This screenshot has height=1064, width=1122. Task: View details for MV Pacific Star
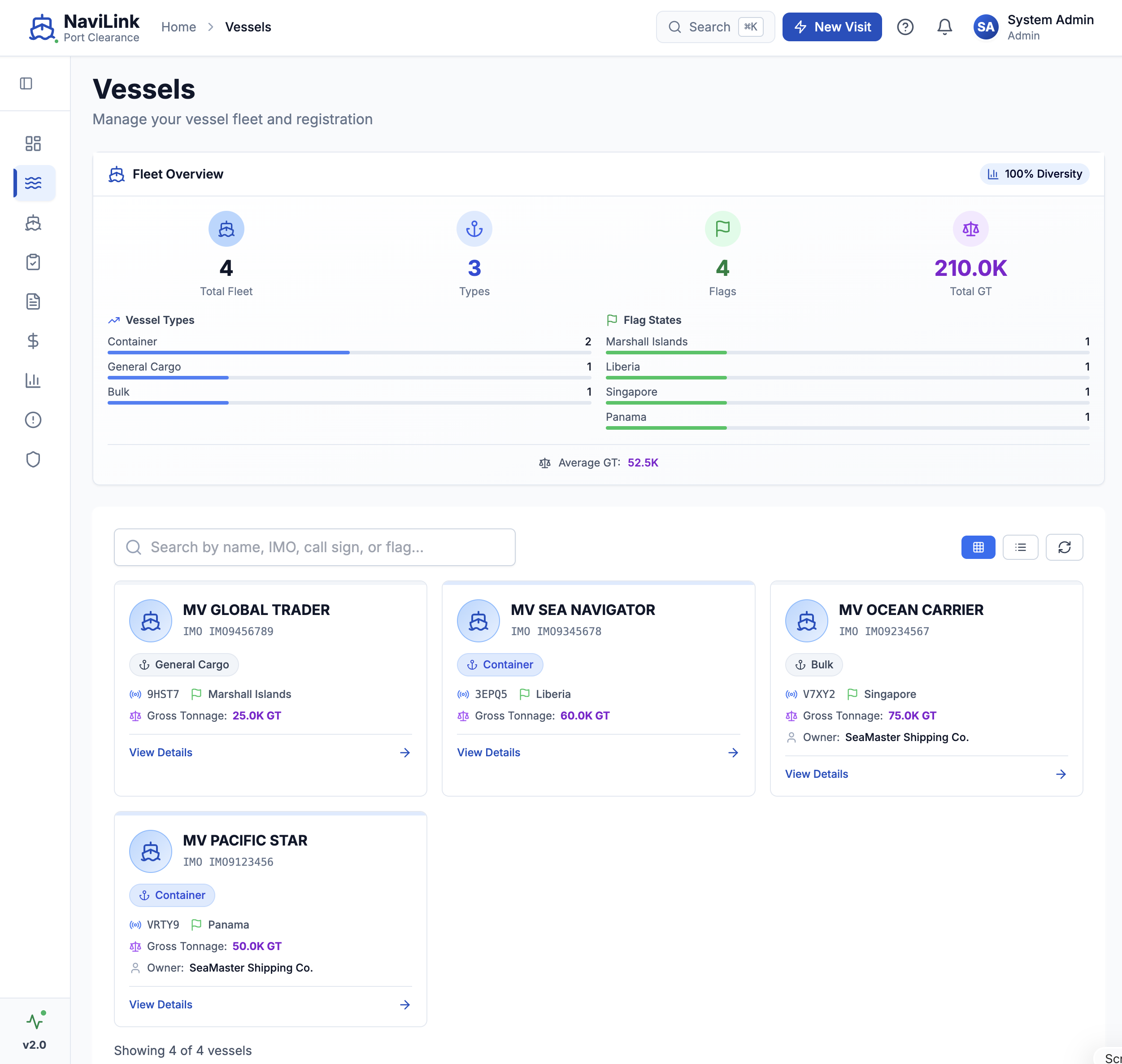tap(161, 1004)
